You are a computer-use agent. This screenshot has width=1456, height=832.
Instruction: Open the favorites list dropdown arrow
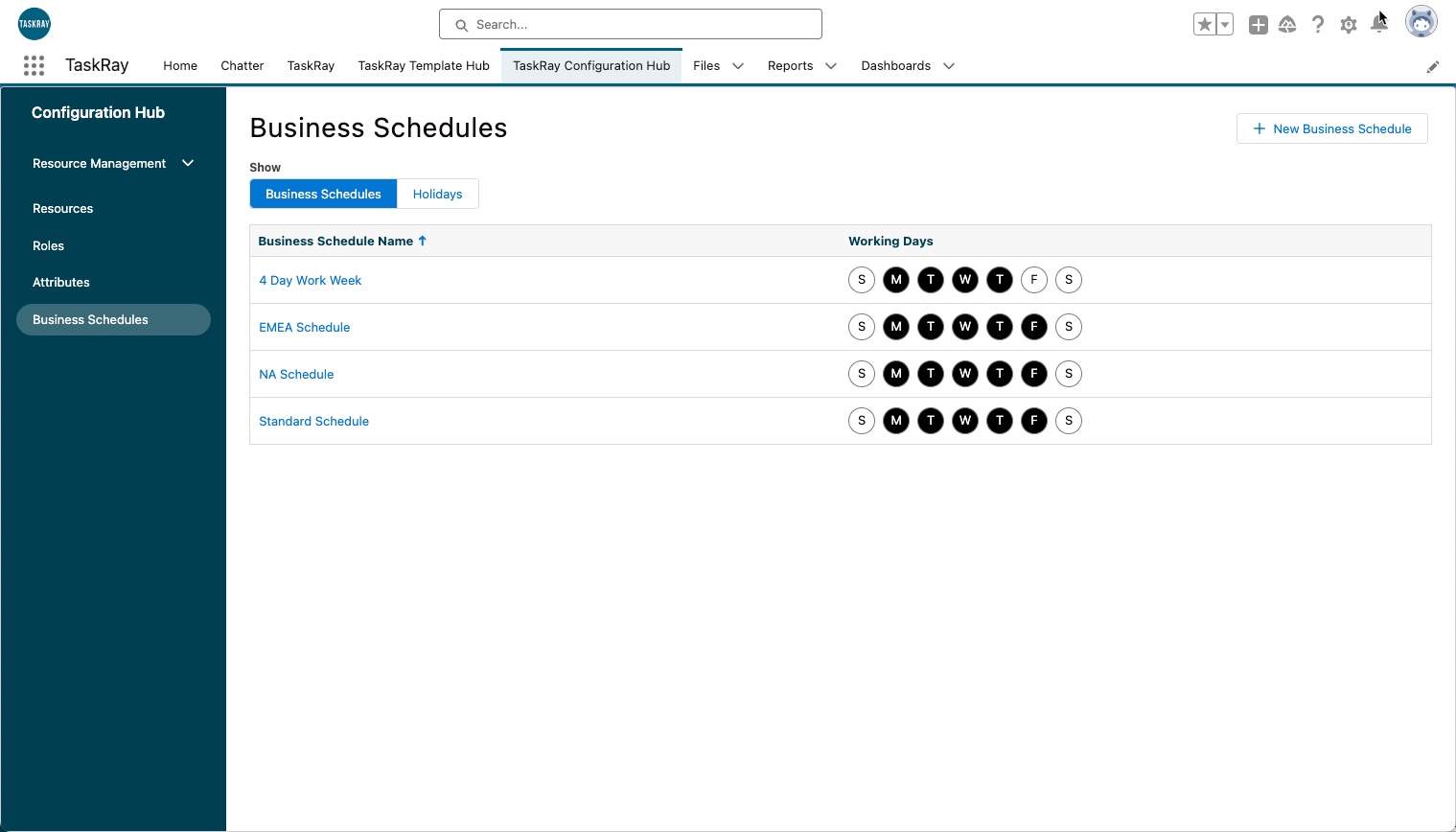[x=1225, y=25]
